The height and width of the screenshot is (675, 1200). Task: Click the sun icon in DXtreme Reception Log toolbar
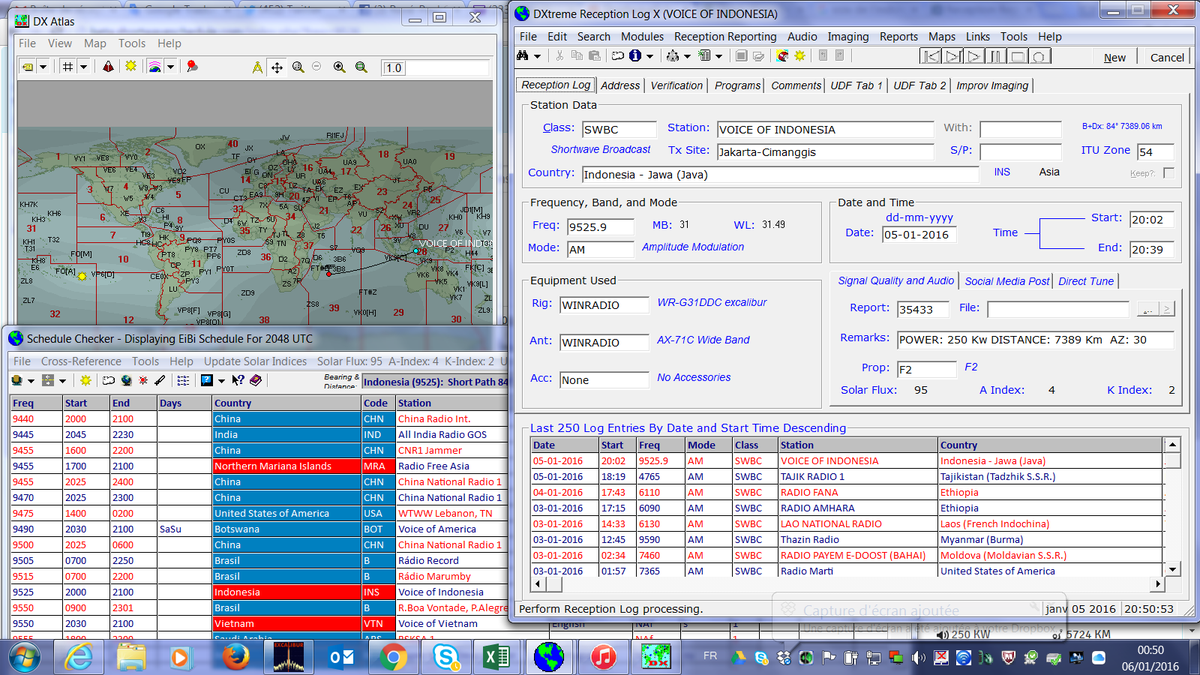(799, 56)
